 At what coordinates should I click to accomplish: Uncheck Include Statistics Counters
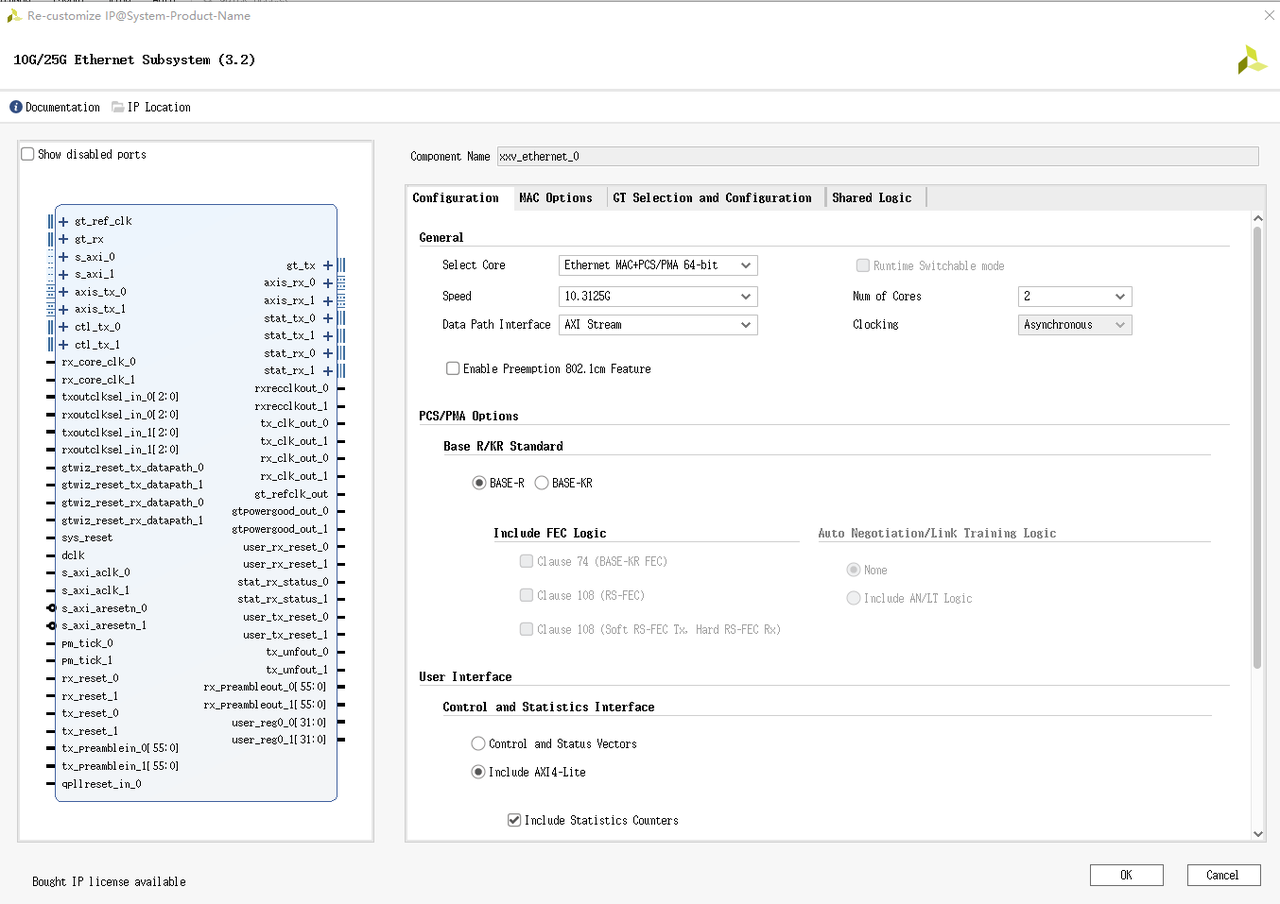pyautogui.click(x=514, y=820)
